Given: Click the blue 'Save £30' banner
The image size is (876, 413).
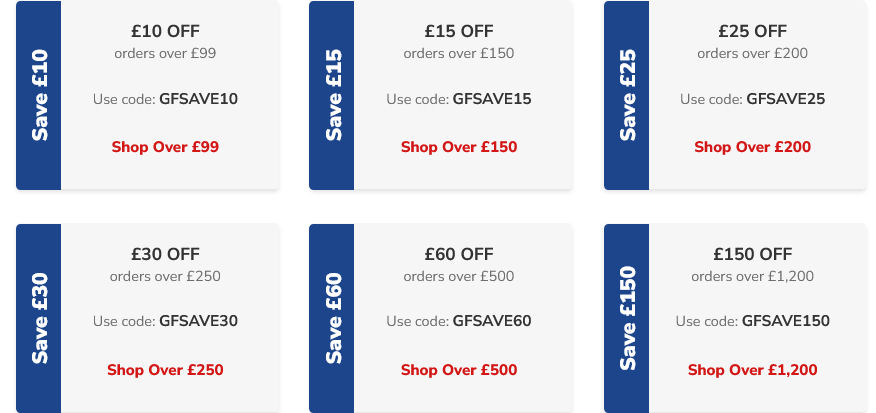Looking at the screenshot, I should click(39, 318).
